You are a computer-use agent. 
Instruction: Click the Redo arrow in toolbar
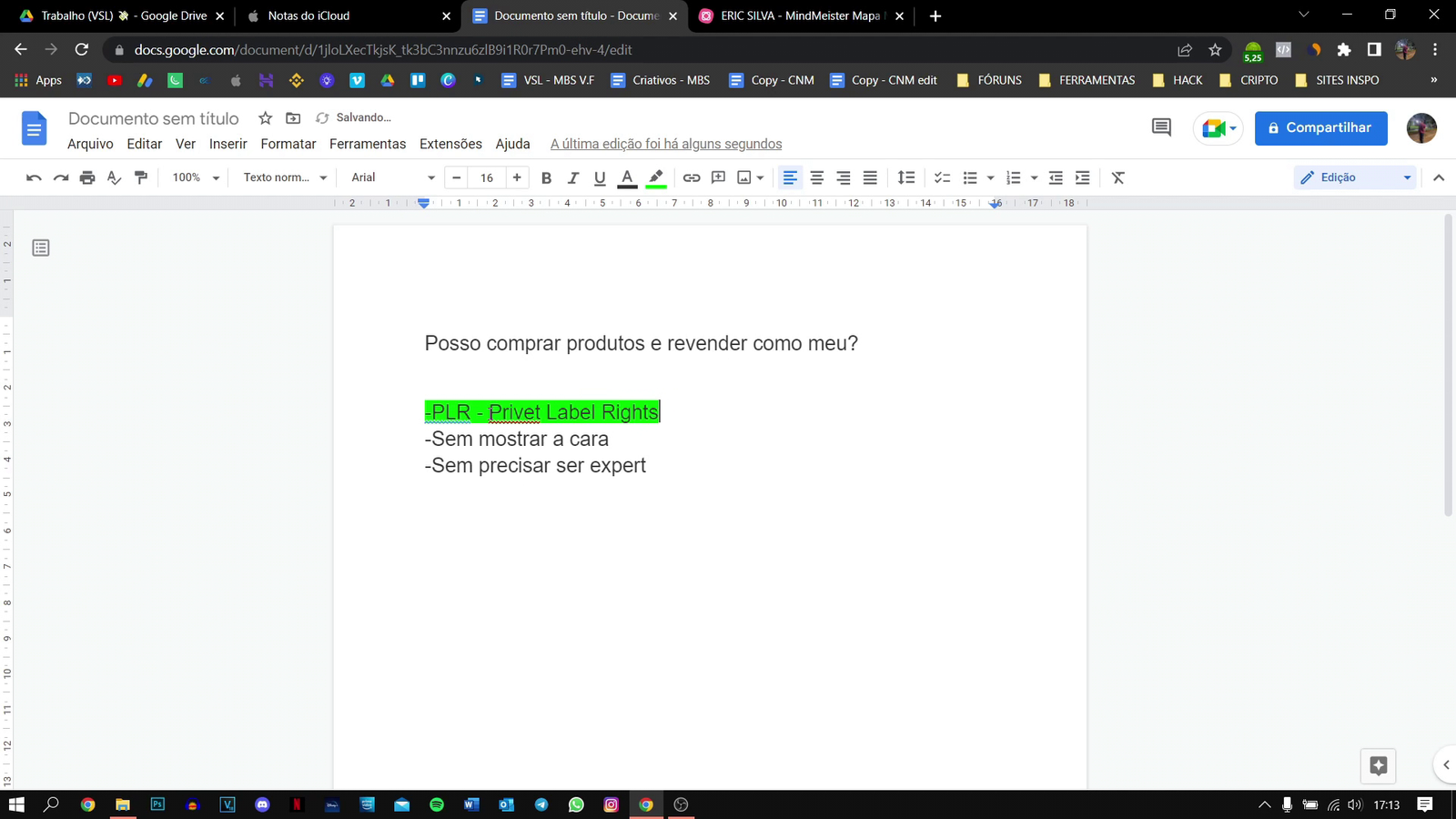coord(61,177)
